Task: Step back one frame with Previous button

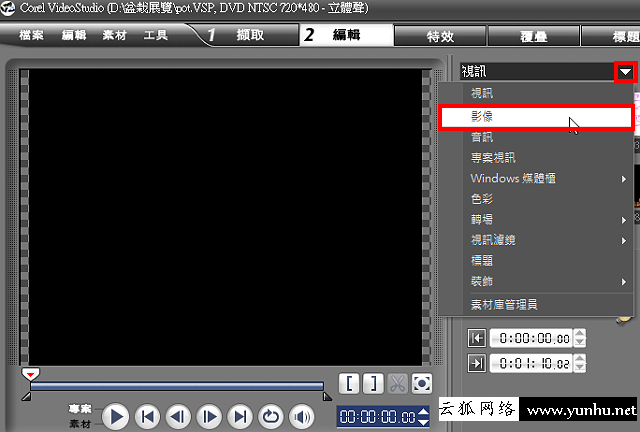Action: point(178,417)
